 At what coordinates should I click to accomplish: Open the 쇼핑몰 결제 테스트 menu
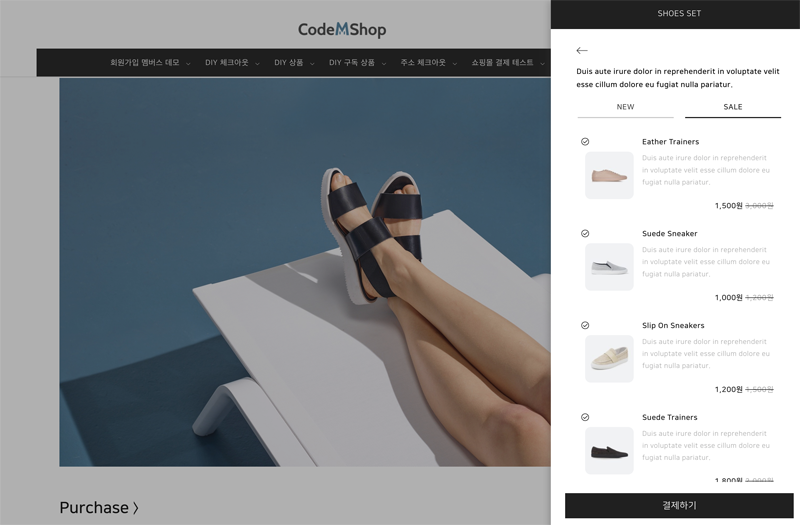pyautogui.click(x=508, y=63)
